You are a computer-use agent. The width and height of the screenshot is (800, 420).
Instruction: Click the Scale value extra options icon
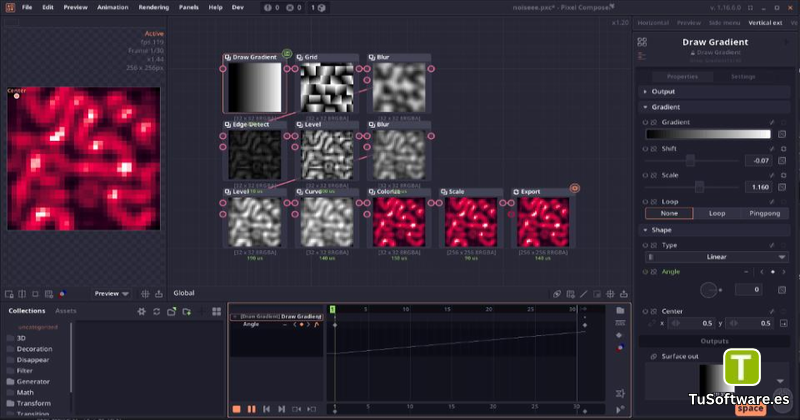click(782, 187)
